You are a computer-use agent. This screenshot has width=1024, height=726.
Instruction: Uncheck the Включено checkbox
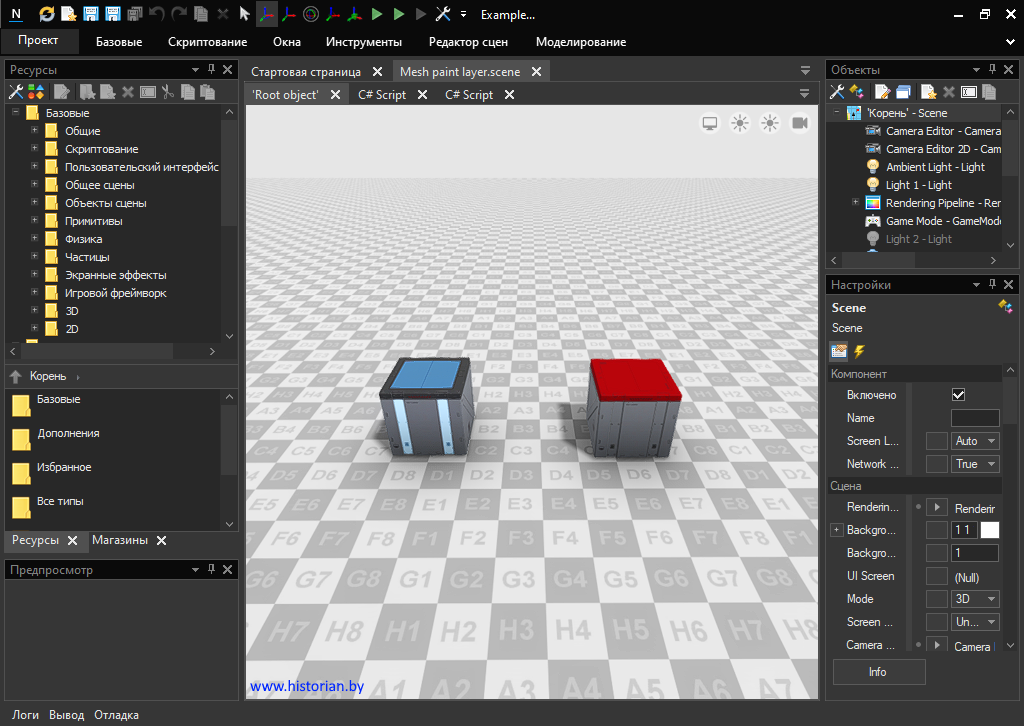[958, 395]
